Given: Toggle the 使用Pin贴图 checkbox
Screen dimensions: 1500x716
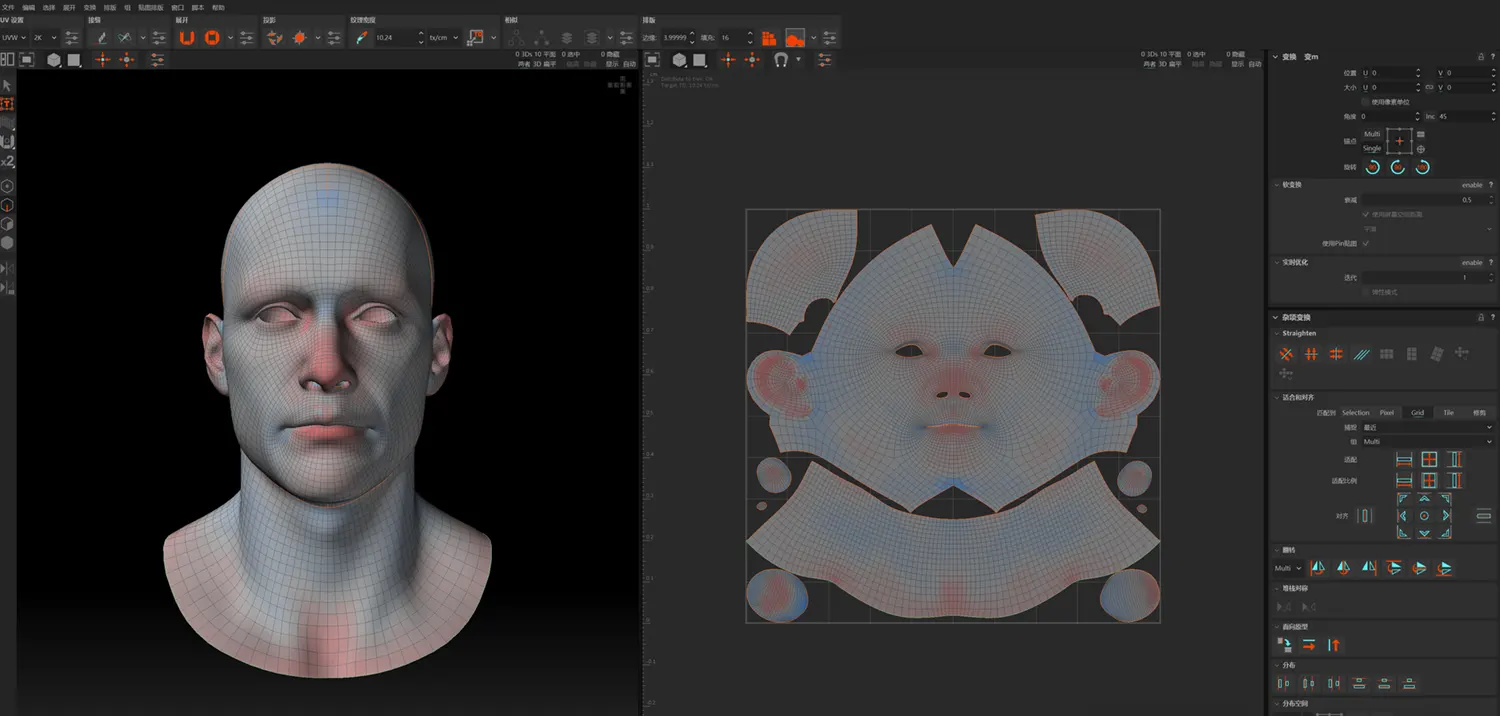Looking at the screenshot, I should tap(1365, 243).
